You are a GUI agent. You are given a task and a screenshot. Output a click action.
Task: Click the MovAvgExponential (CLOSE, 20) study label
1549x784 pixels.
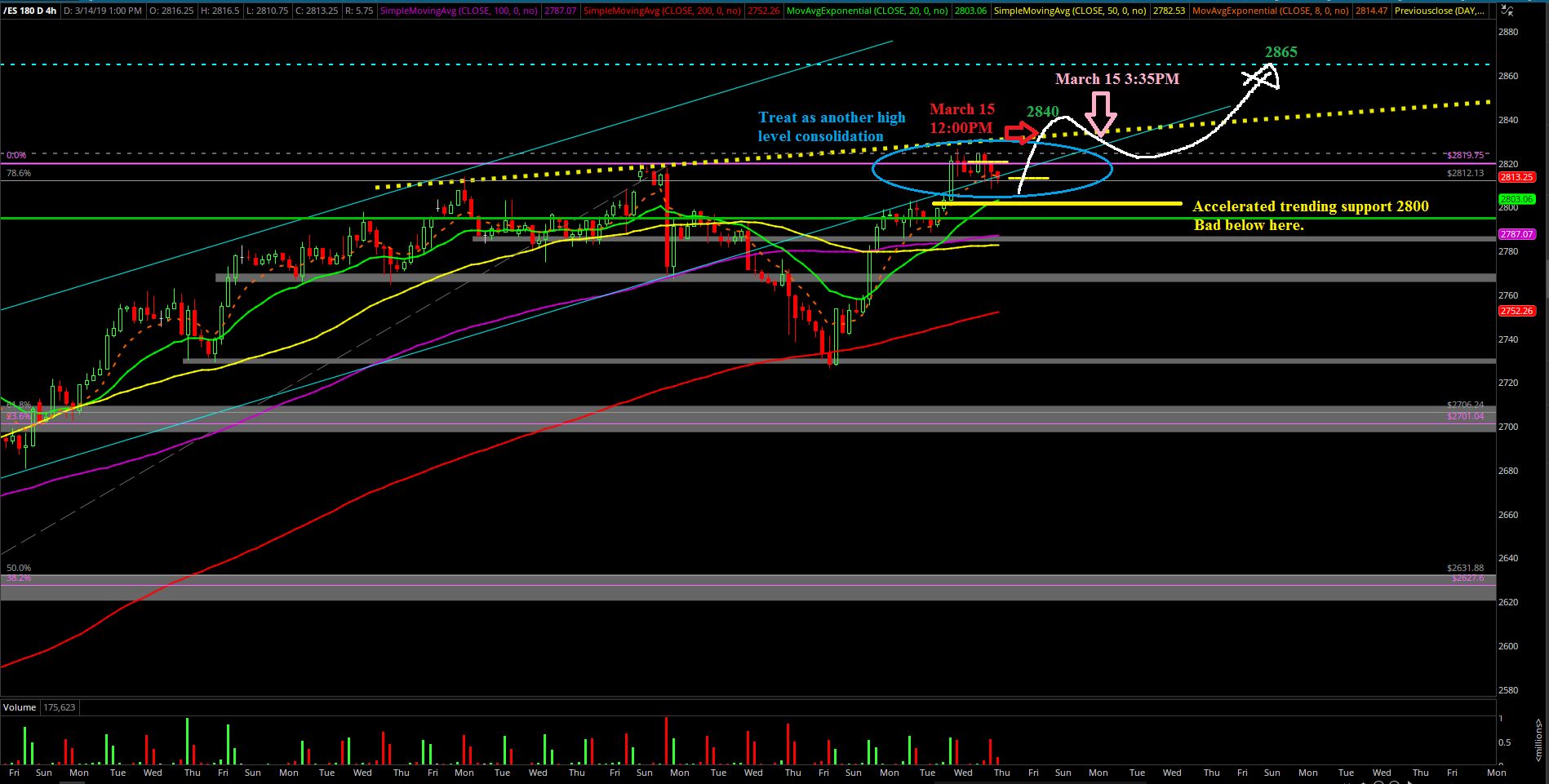(x=867, y=11)
